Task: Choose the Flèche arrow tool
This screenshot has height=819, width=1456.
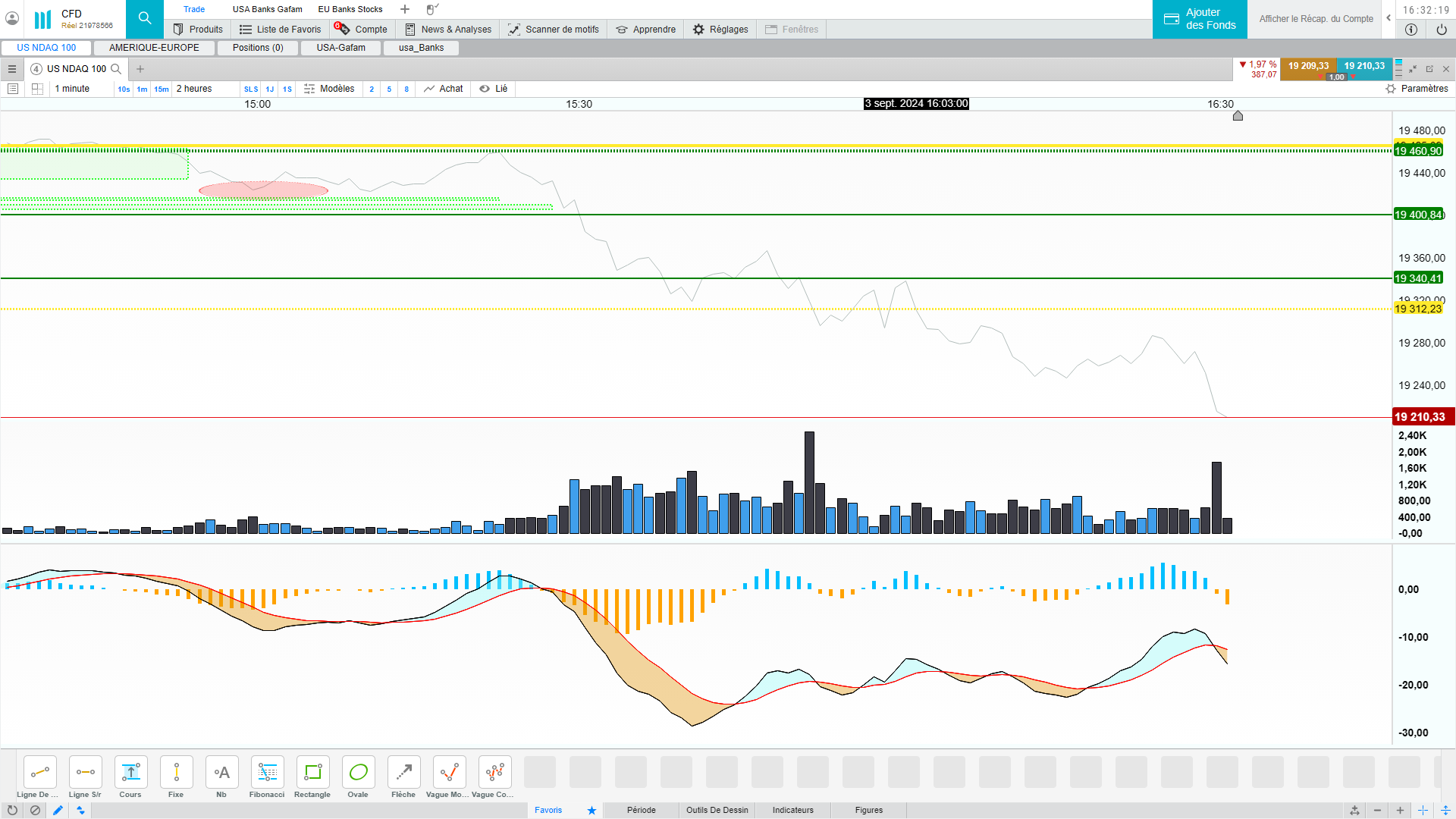Action: 403,773
